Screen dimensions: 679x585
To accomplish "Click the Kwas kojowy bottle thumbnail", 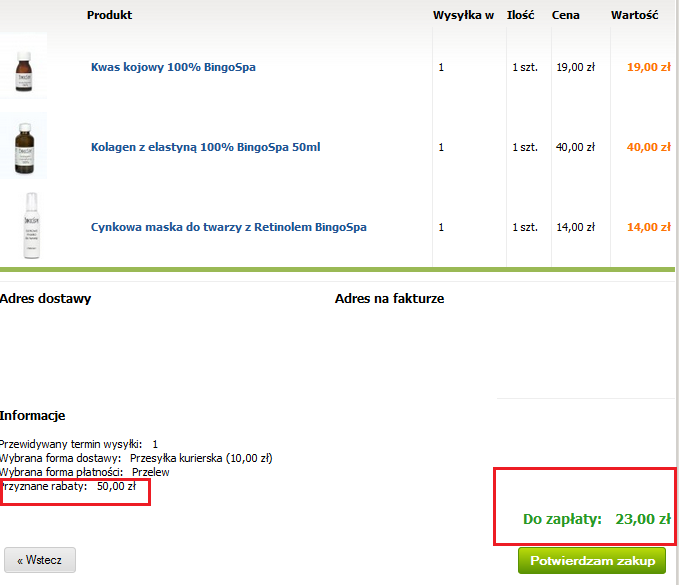I will [x=24, y=66].
